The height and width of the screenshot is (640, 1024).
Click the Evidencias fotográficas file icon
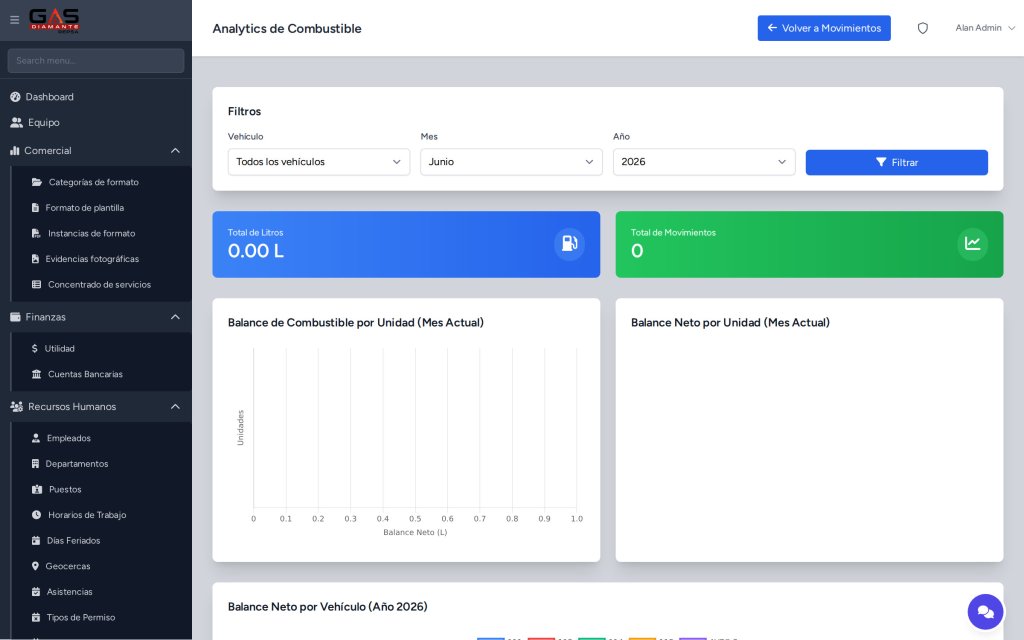click(35, 259)
